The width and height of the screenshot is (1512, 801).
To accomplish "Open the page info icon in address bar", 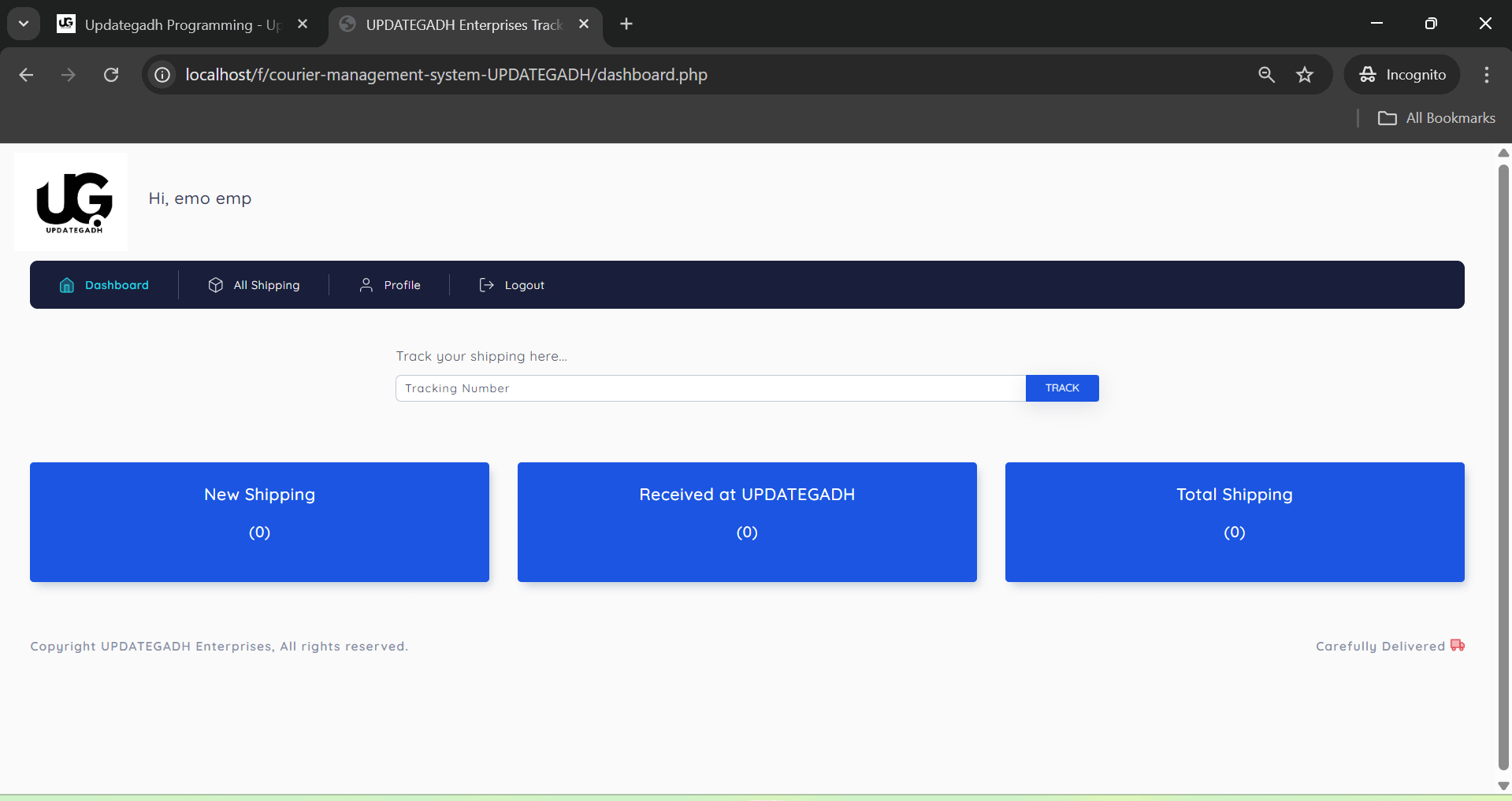I will (162, 75).
